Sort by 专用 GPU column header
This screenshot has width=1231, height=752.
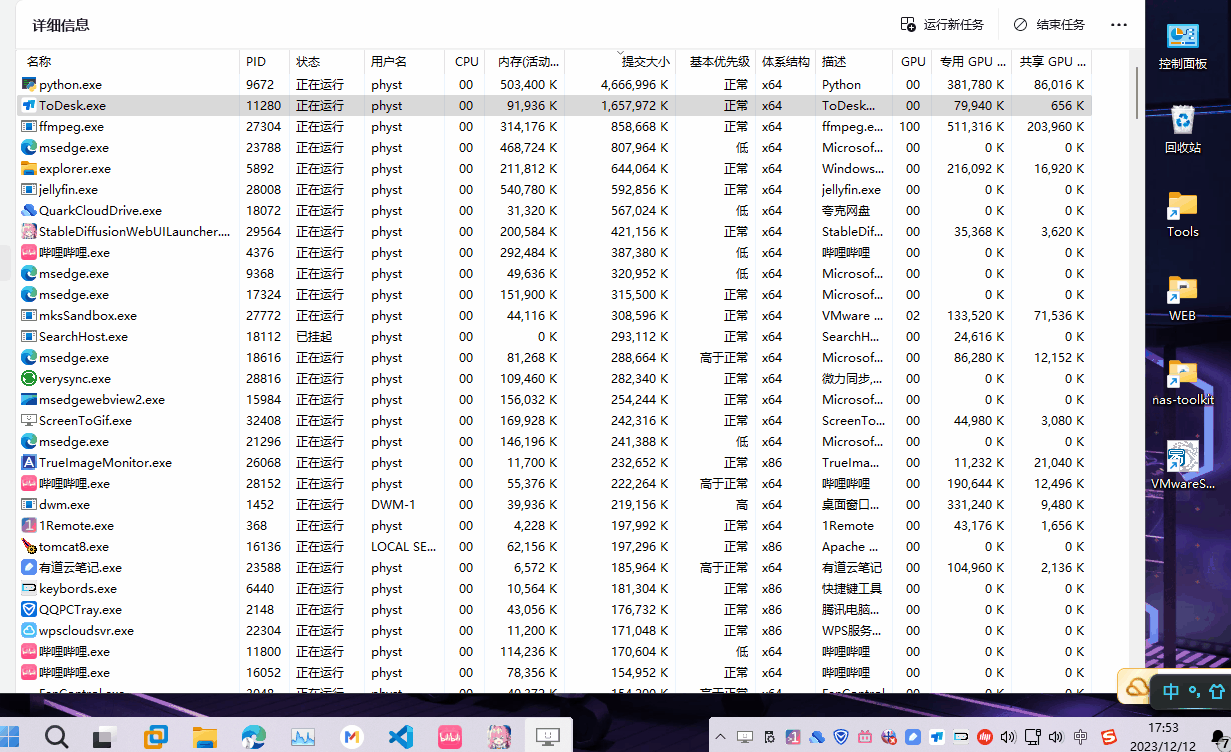click(x=971, y=62)
